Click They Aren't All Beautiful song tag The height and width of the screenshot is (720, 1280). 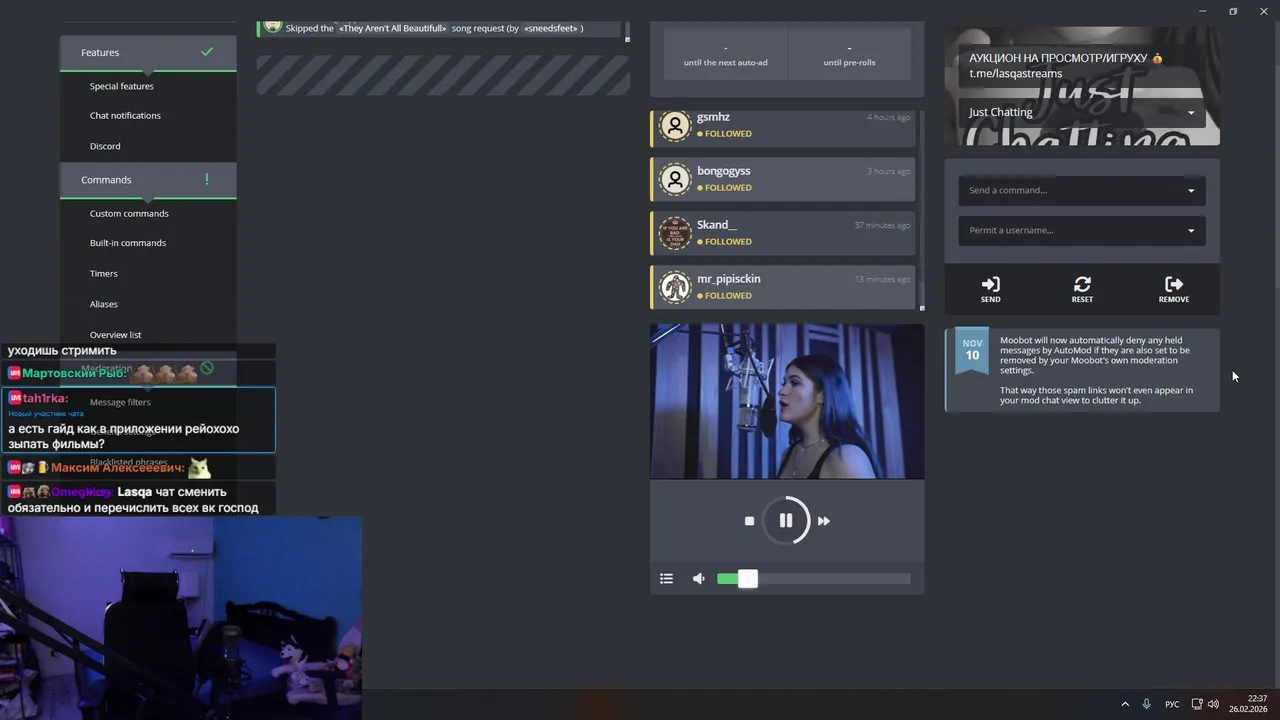(x=393, y=28)
